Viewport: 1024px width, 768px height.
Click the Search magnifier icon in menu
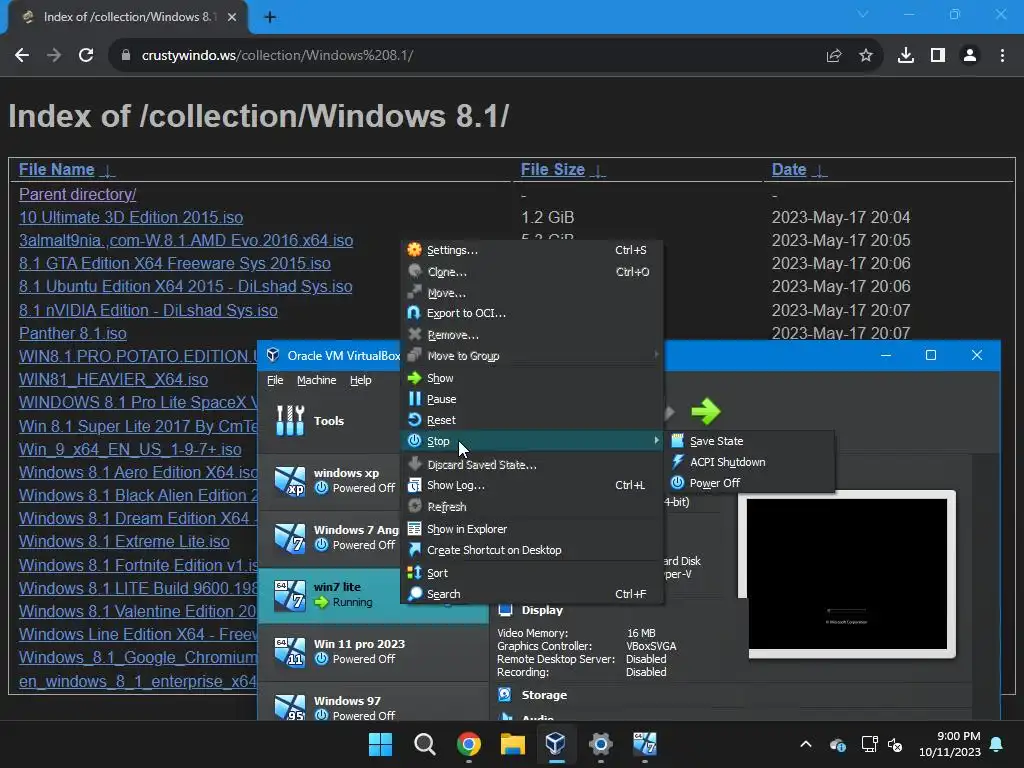tap(414, 594)
